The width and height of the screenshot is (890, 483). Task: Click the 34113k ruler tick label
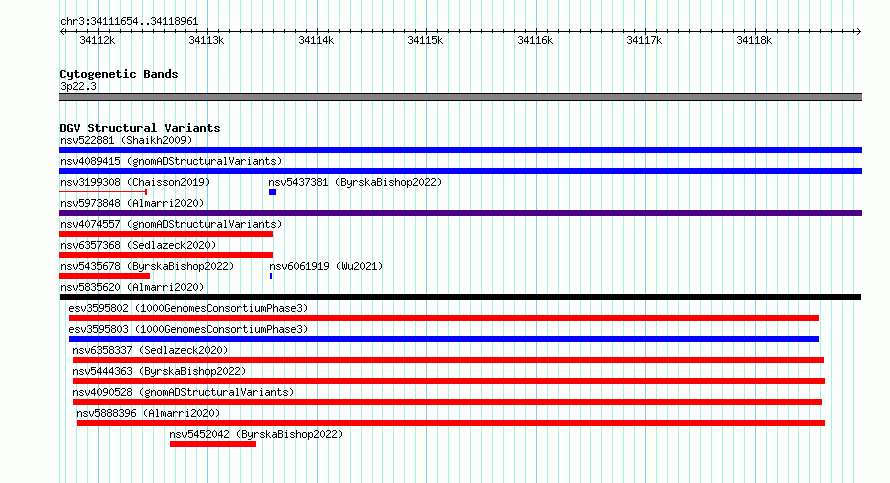[206, 40]
